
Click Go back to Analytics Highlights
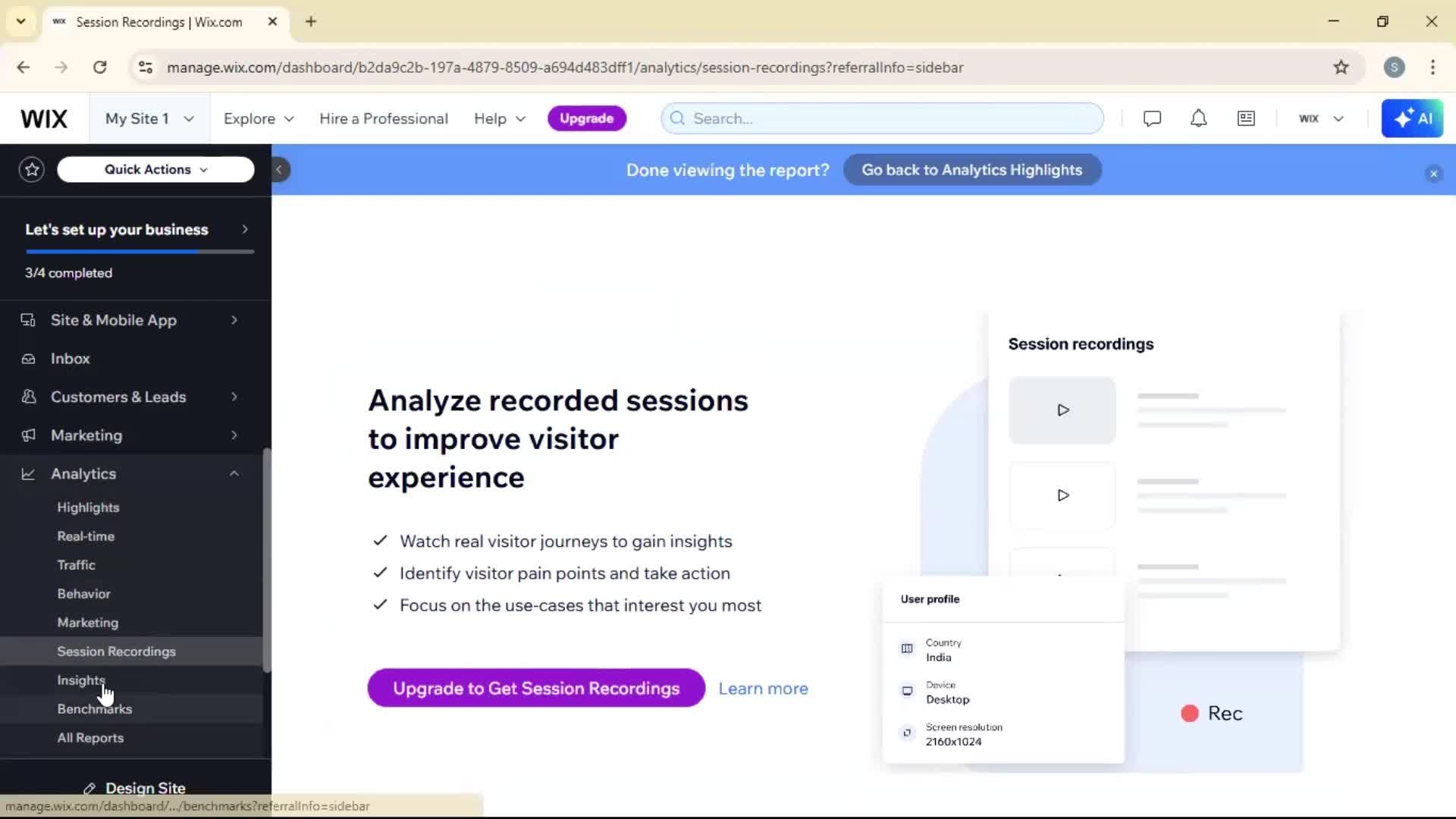point(972,170)
